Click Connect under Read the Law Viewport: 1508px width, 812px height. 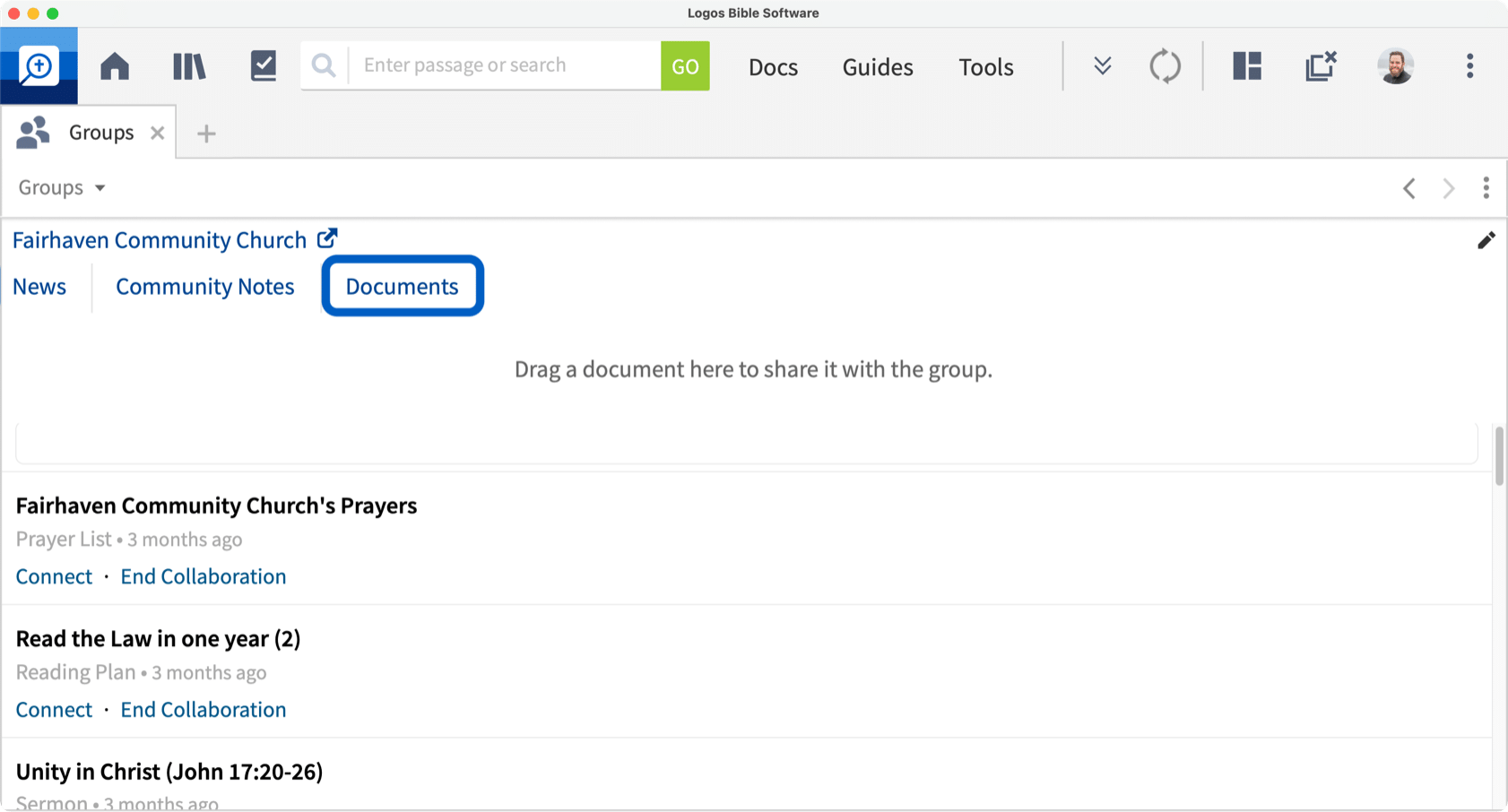54,710
